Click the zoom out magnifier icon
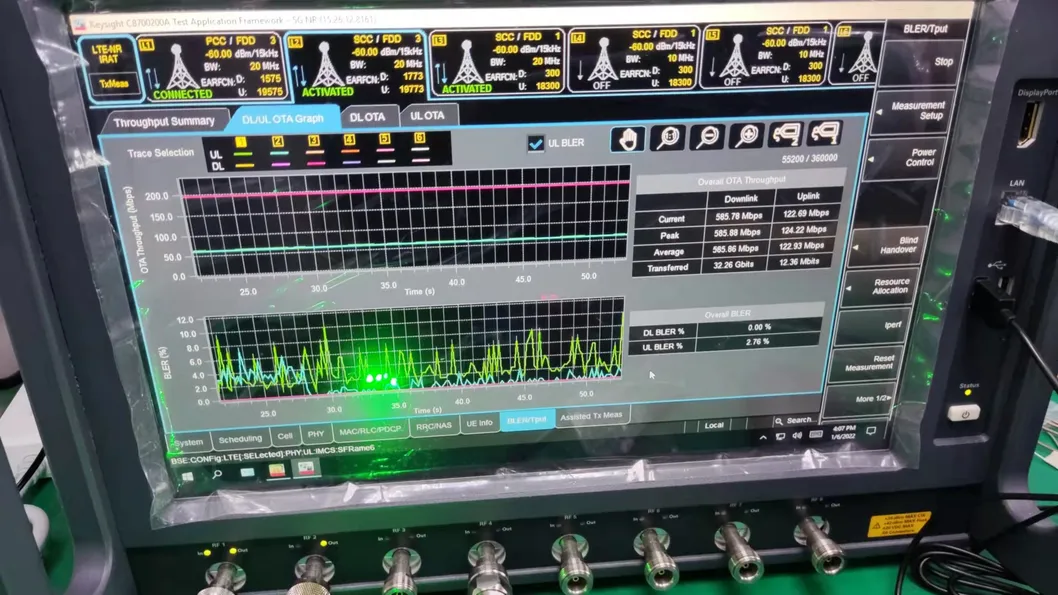Image resolution: width=1058 pixels, height=595 pixels. (x=707, y=137)
